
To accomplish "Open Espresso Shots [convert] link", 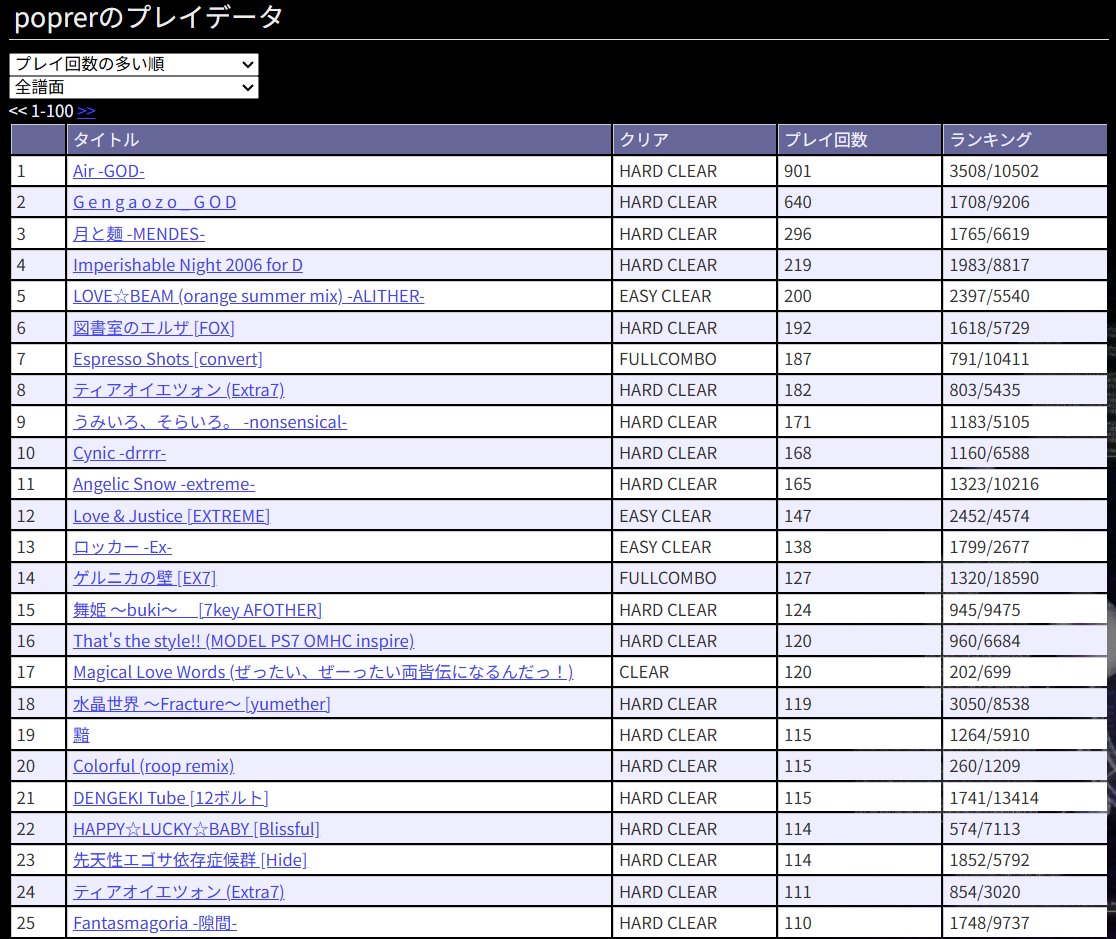I will pos(168,359).
